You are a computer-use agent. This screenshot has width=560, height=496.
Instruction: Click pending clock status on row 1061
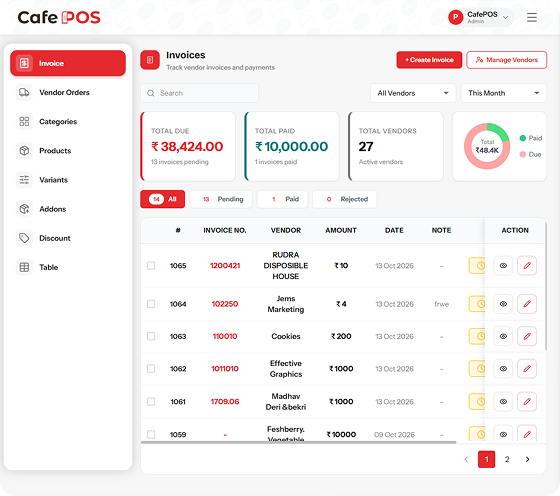(x=478, y=402)
